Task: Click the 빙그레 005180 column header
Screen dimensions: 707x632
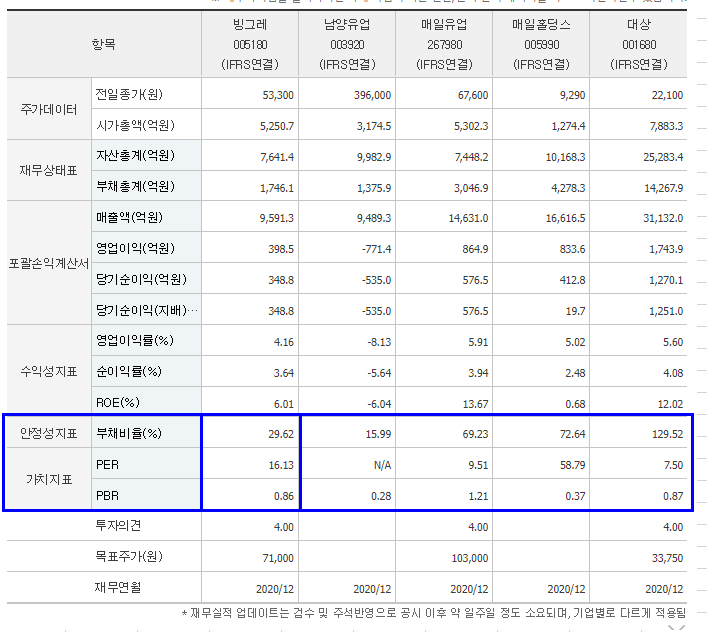Action: (250, 44)
